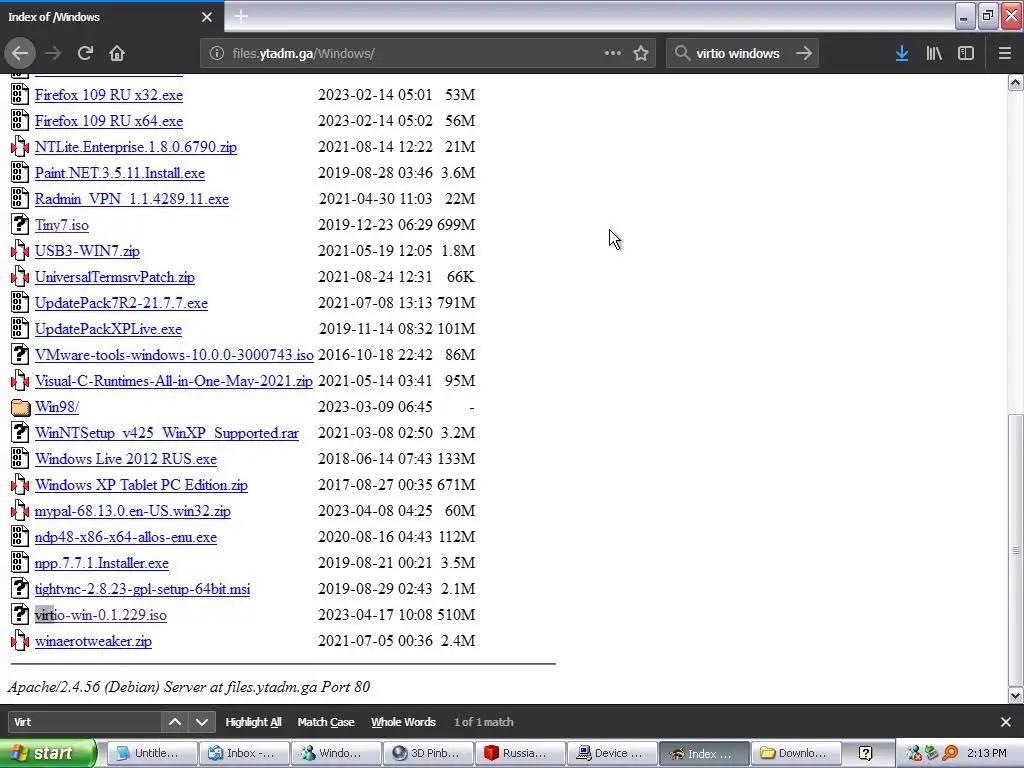Click the binary icon beside Paint.NET installer
This screenshot has width=1024, height=768.
click(x=20, y=172)
